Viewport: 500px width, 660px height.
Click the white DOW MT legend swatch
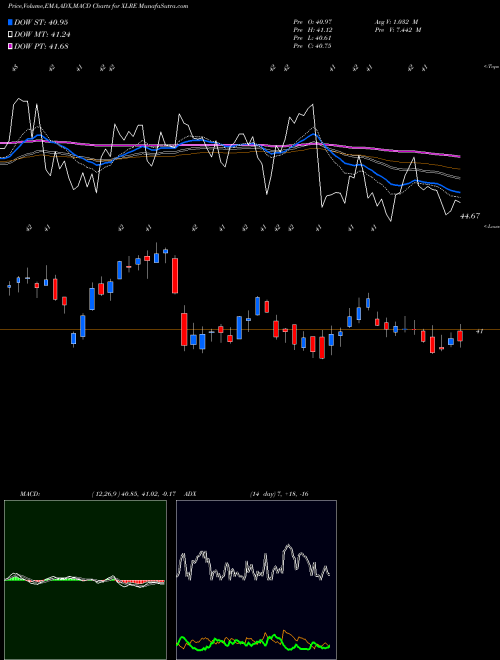[x=11, y=35]
